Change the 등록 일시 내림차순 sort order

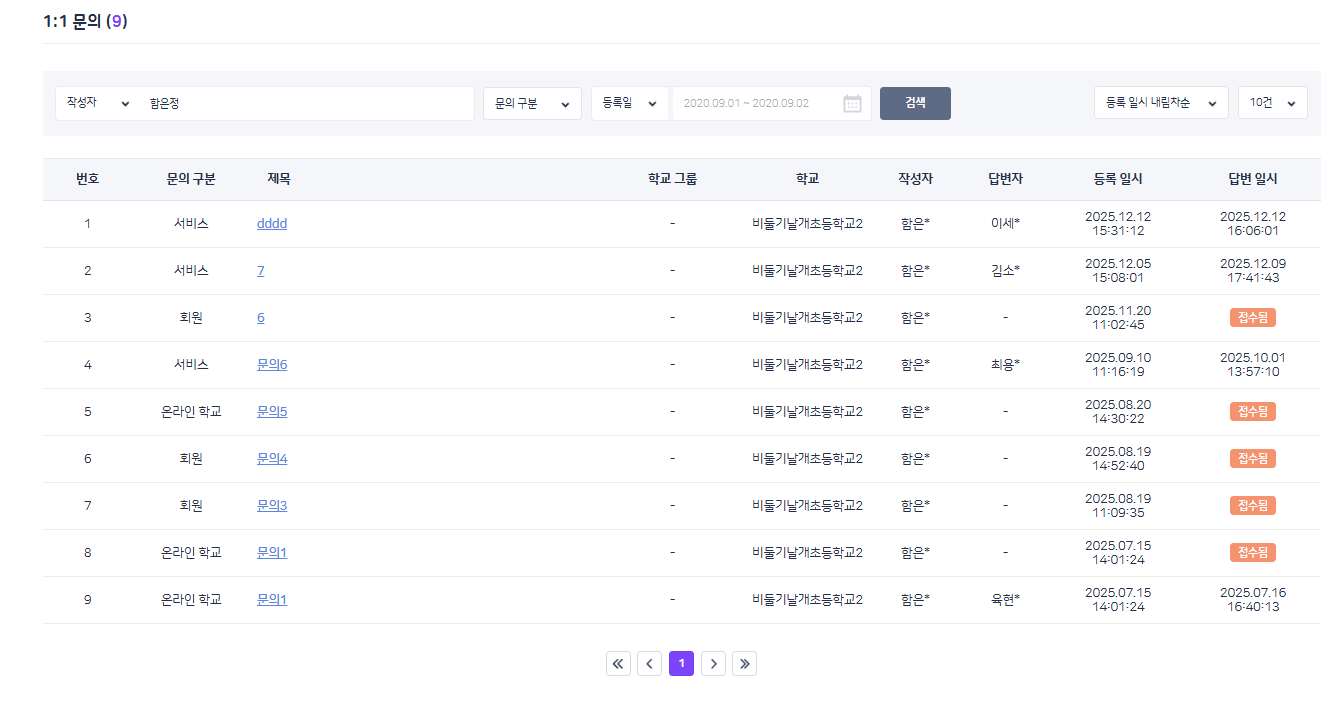1160,104
